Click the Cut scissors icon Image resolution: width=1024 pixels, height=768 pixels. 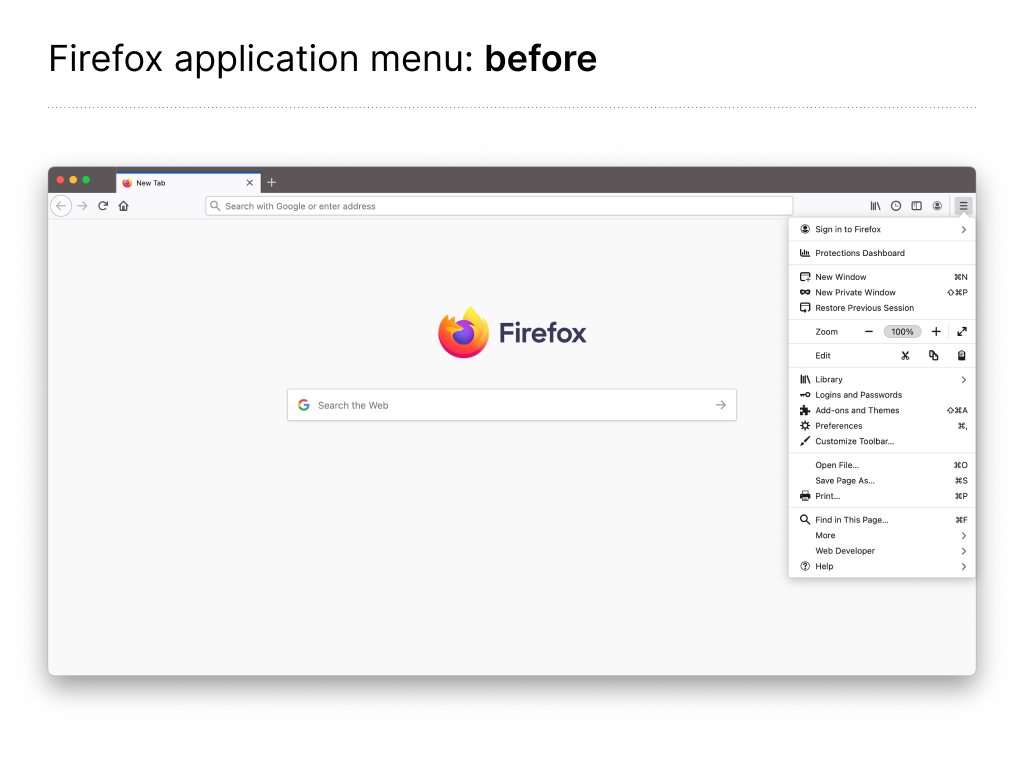pos(905,356)
